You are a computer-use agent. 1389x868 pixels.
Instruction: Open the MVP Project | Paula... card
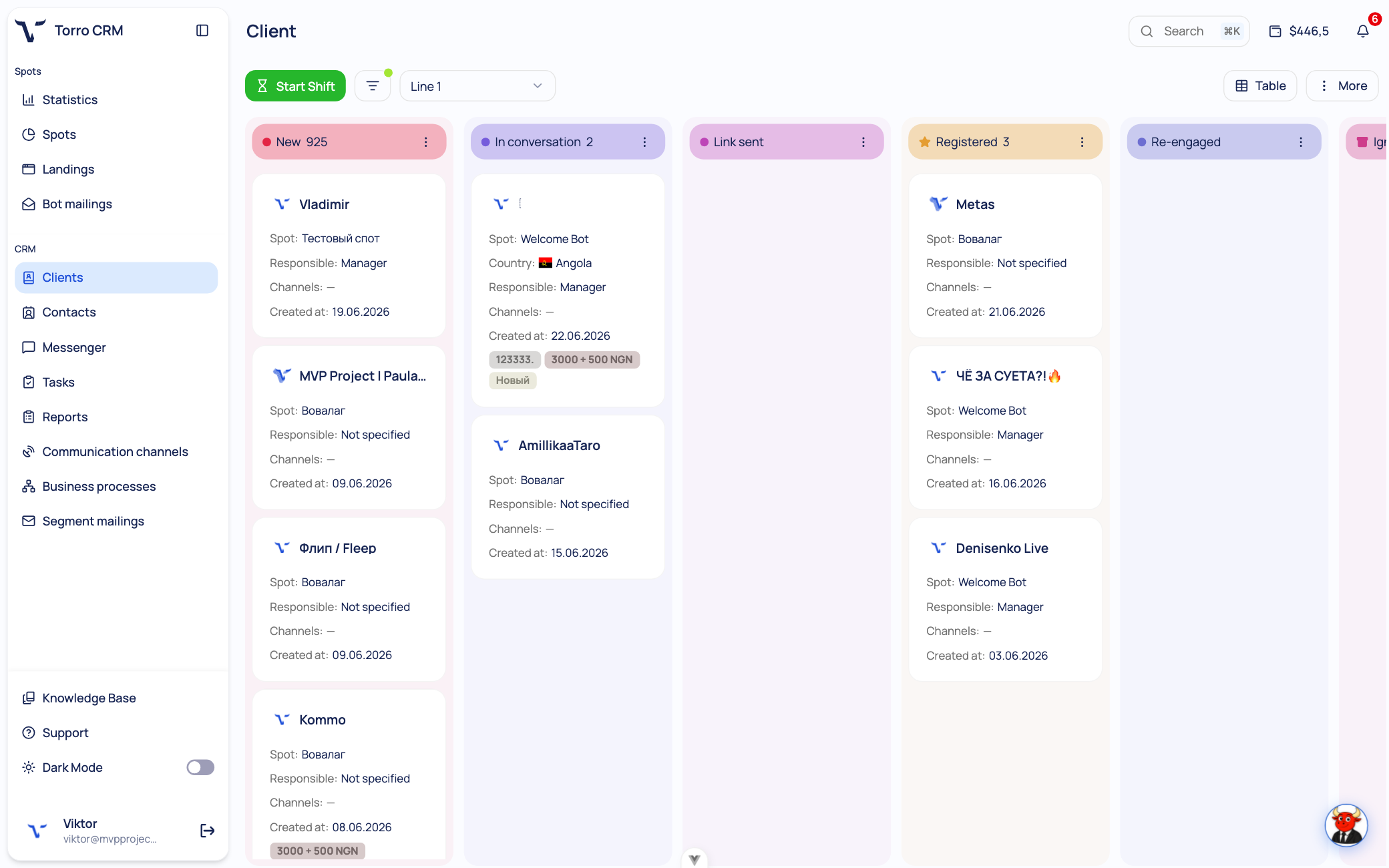(349, 427)
